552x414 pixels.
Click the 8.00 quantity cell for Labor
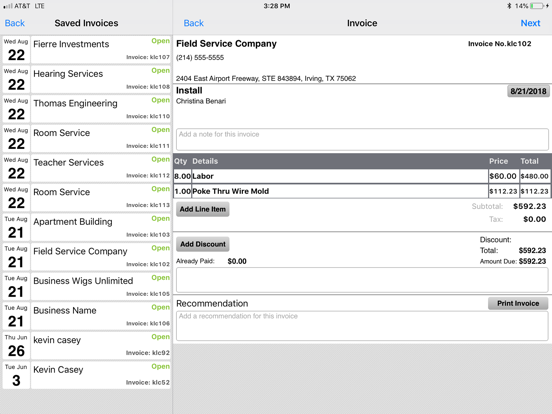coord(182,176)
